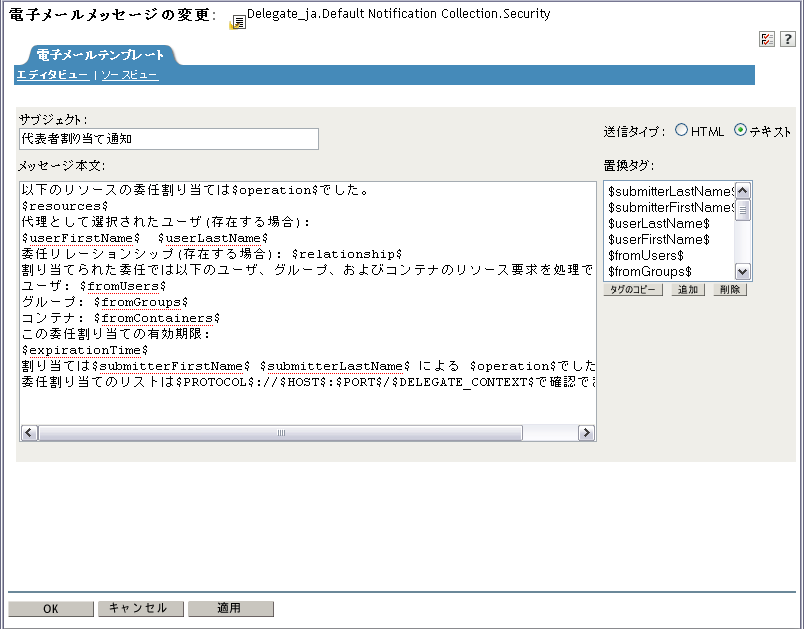Select the 電子メールテンプレート tab
Screen dimensions: 804x629
(100, 55)
